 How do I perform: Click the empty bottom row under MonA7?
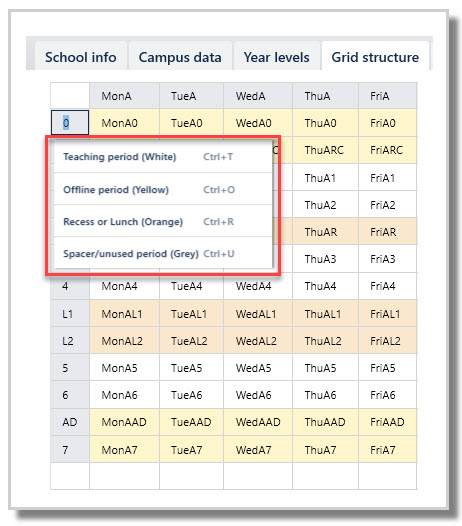click(x=124, y=476)
